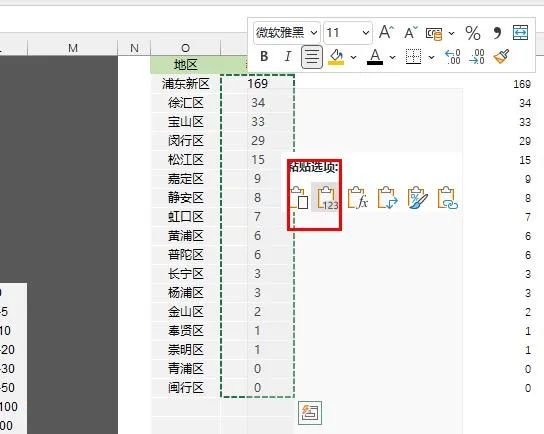Toggle italic formatting
The width and height of the screenshot is (544, 434).
[287, 56]
